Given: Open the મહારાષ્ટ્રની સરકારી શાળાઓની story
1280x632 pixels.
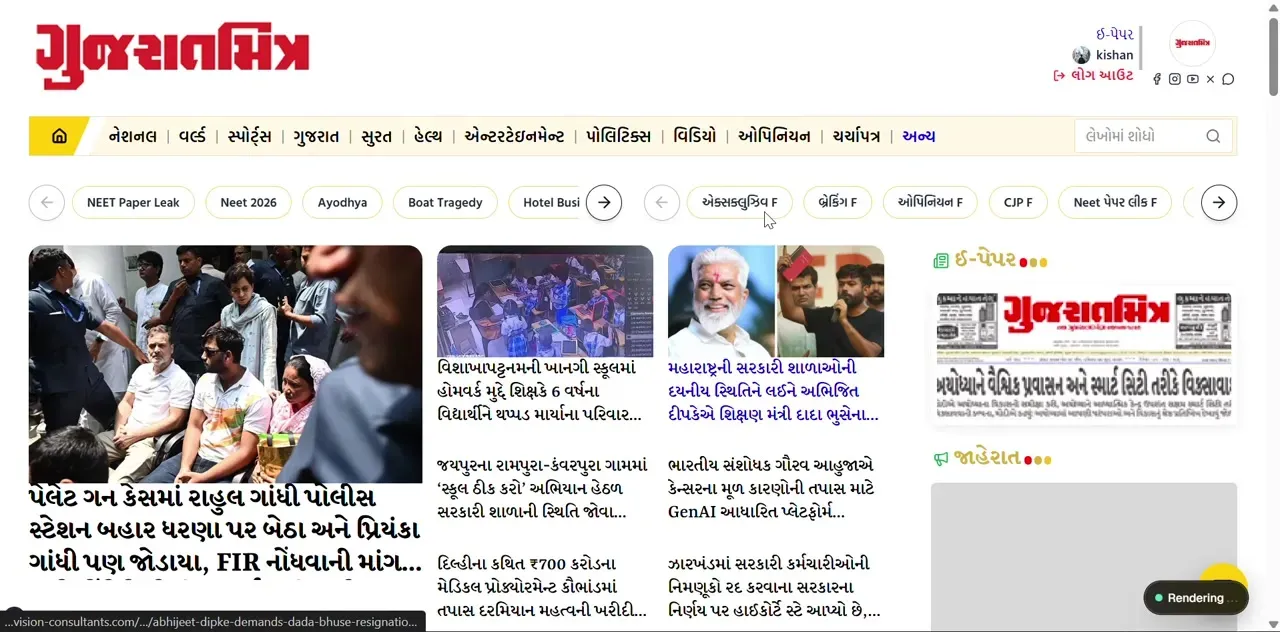Looking at the screenshot, I should coord(773,391).
